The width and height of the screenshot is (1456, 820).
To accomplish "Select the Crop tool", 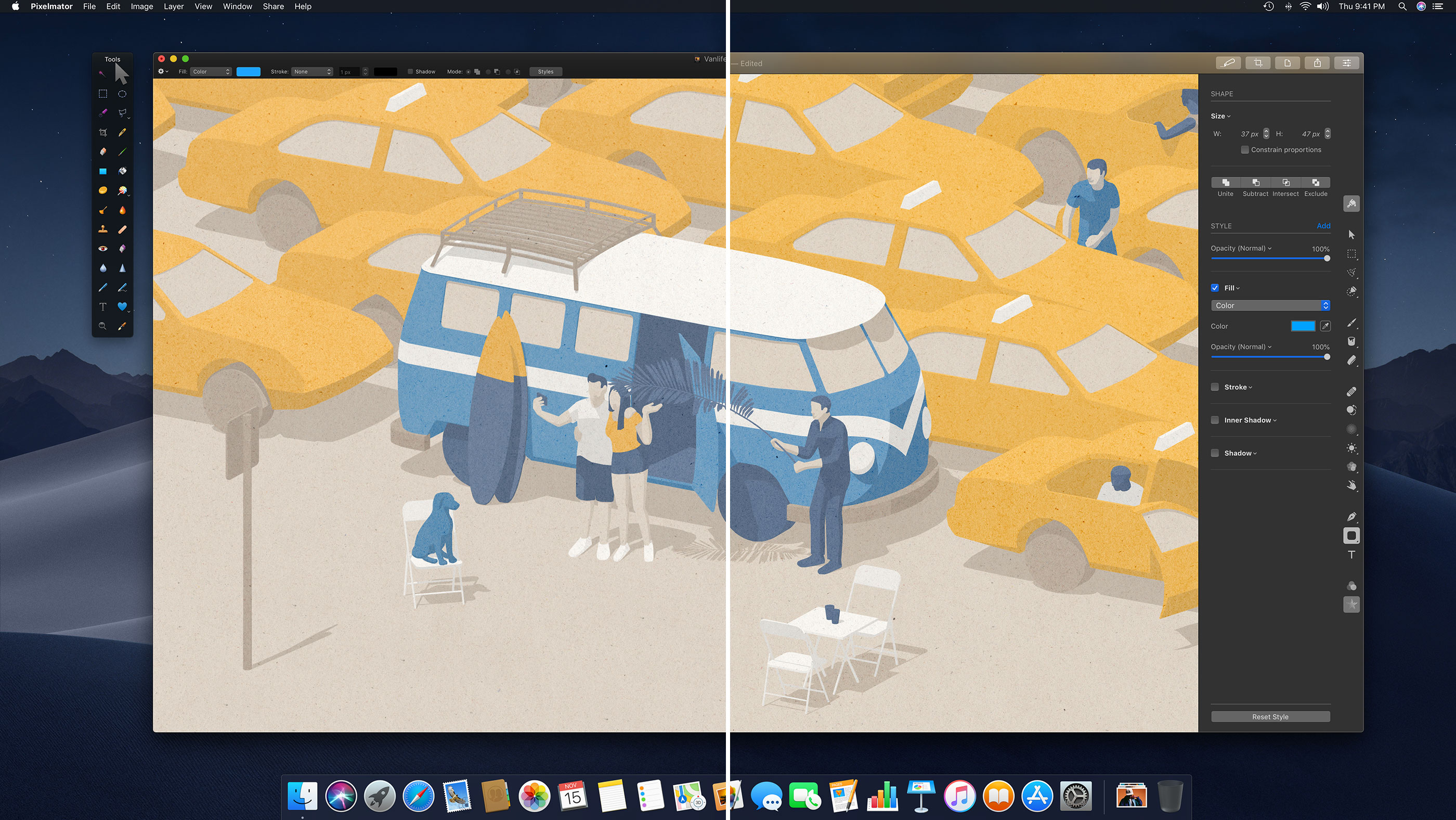I will pos(103,131).
